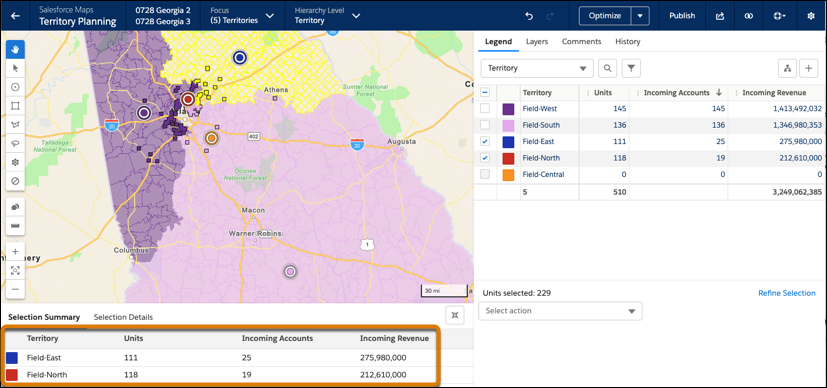Sort by Incoming Accounts column
827x388 pixels.
678,93
